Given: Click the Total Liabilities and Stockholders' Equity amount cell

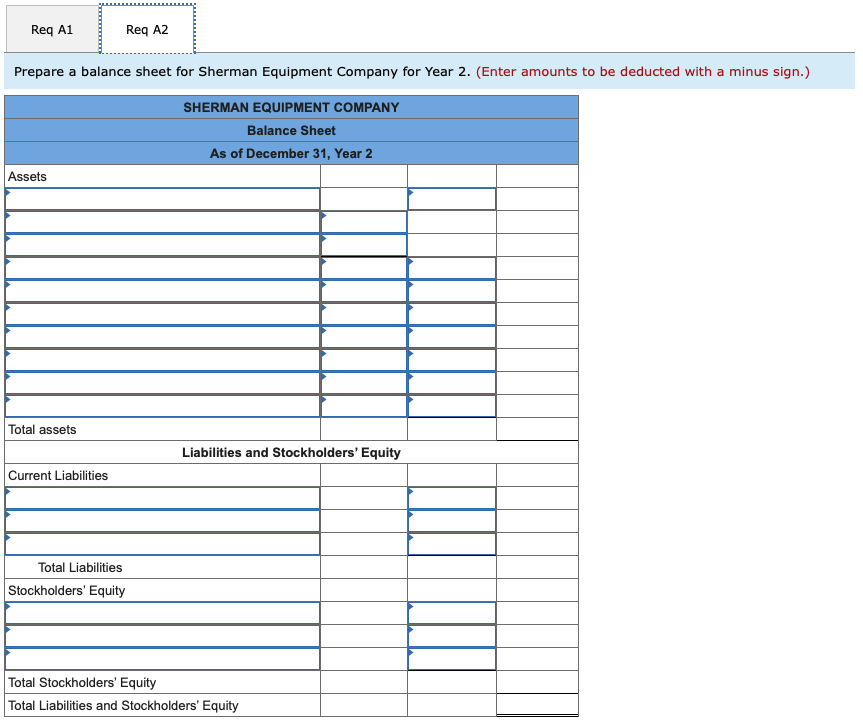Looking at the screenshot, I should [537, 705].
